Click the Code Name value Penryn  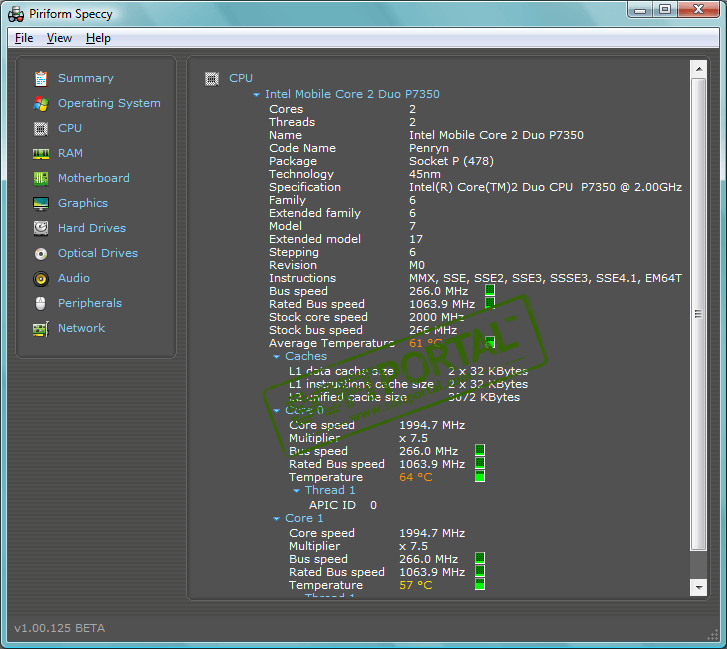429,148
